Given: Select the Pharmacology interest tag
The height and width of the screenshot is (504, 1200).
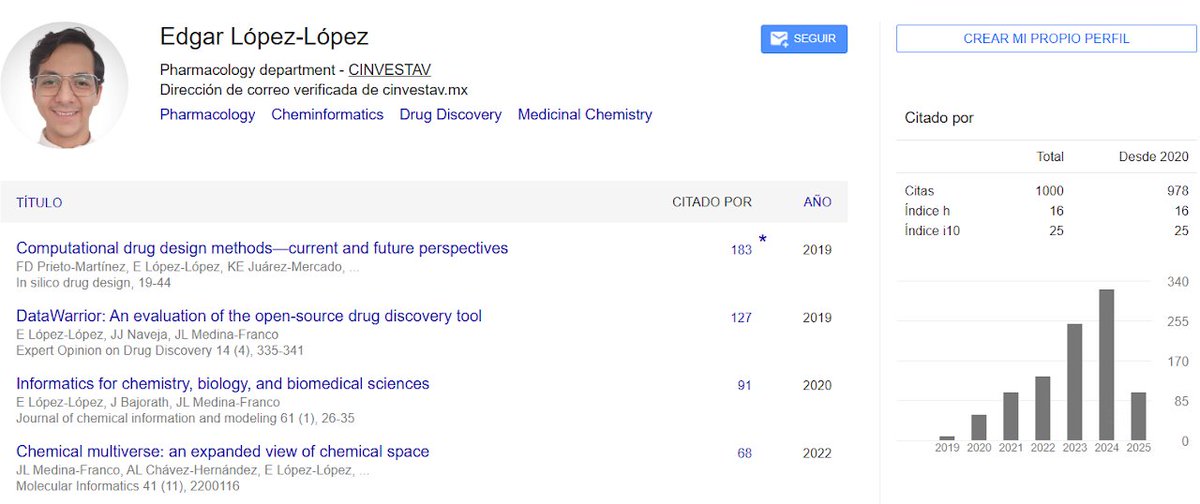Looking at the screenshot, I should coord(207,115).
